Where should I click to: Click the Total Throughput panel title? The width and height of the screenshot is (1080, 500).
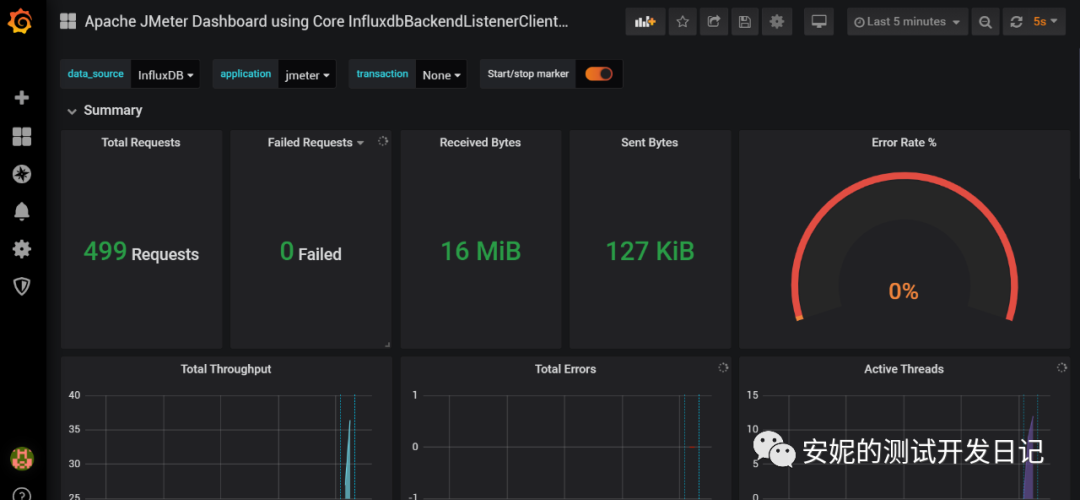click(226, 368)
